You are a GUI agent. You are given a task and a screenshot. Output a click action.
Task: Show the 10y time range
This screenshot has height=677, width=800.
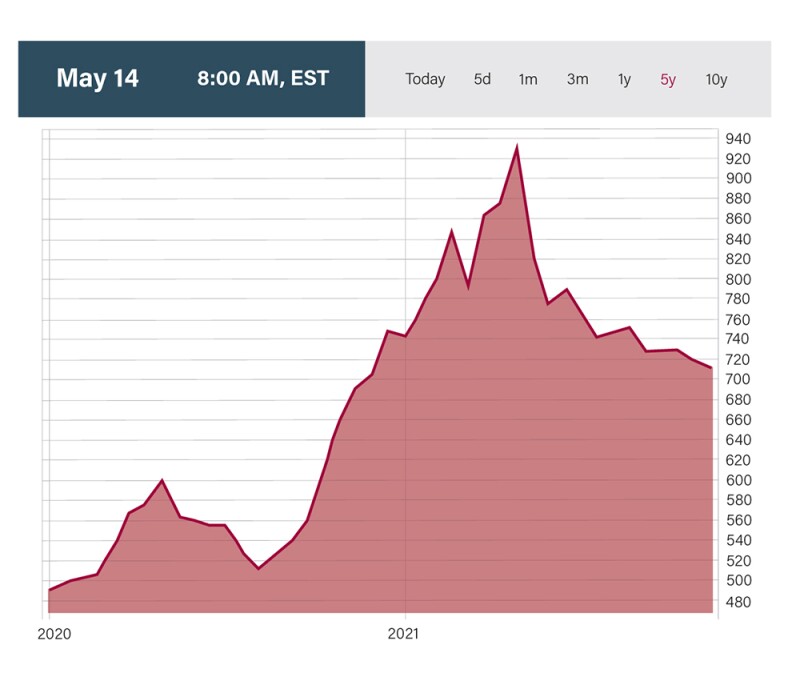click(716, 80)
